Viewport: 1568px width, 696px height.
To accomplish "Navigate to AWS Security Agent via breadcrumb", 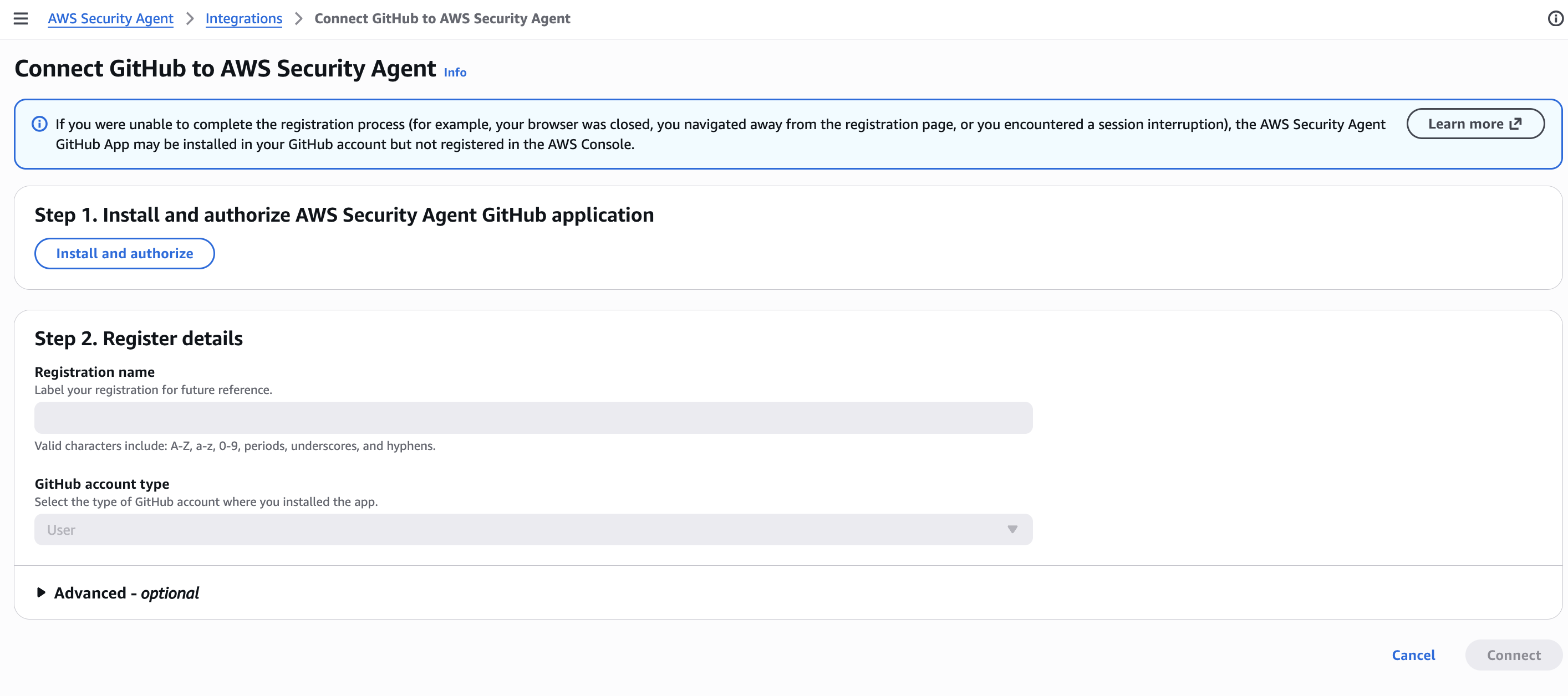I will click(110, 19).
